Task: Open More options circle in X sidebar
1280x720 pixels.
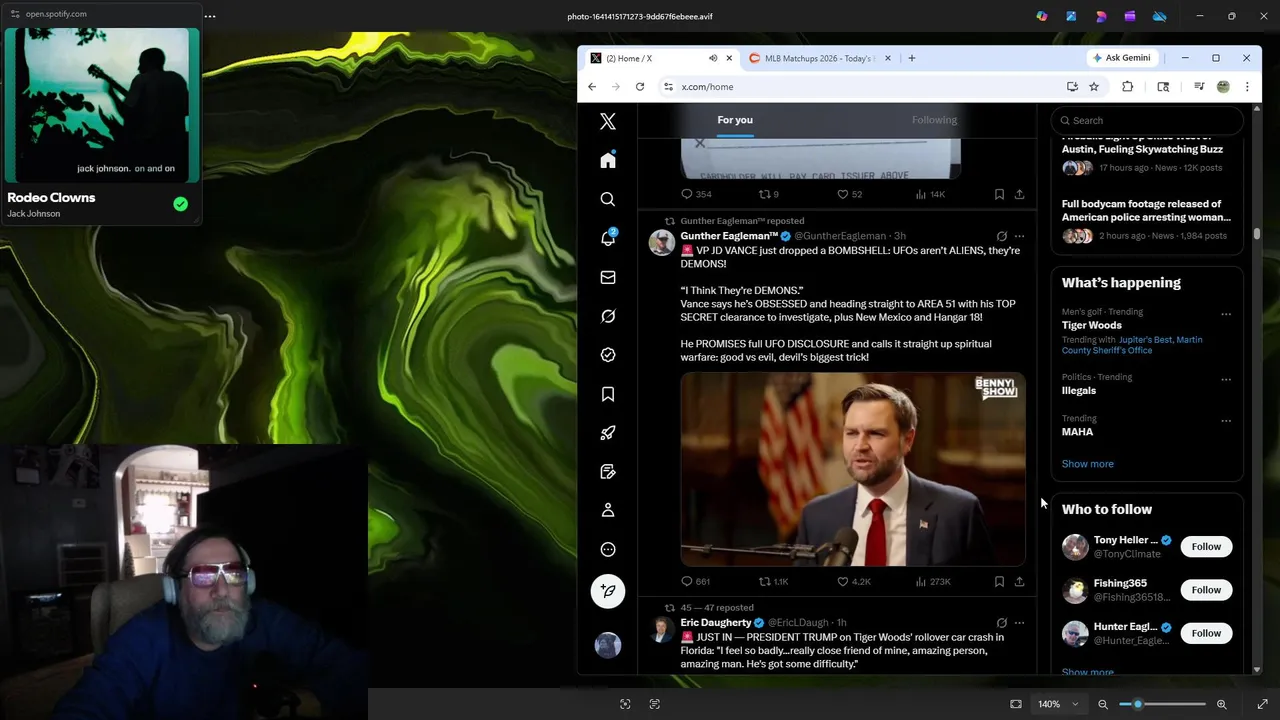Action: coord(608,549)
